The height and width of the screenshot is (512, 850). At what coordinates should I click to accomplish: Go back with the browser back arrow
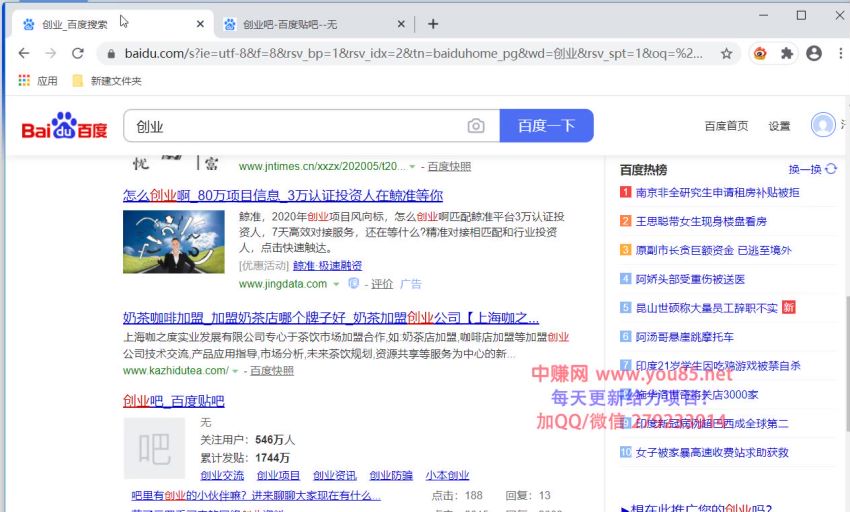tap(23, 53)
